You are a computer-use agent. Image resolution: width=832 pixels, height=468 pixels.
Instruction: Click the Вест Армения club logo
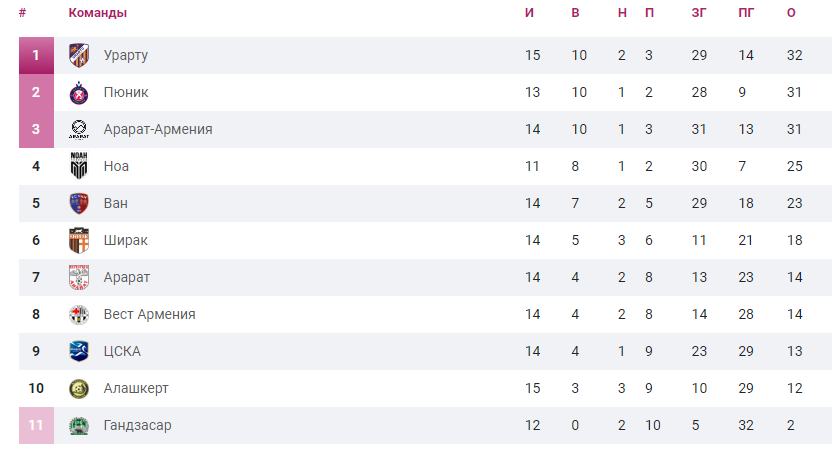79,314
